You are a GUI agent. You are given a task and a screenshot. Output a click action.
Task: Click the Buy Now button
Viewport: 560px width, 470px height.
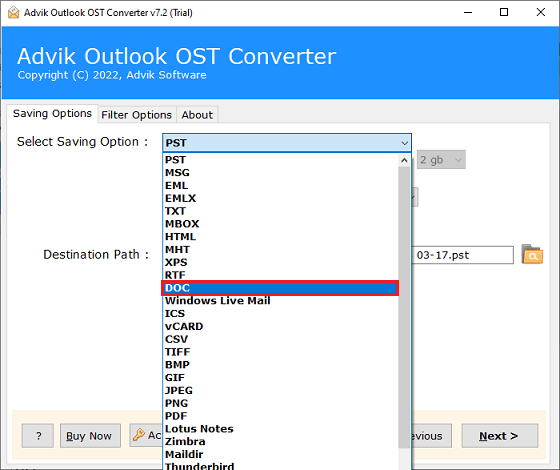tap(90, 436)
